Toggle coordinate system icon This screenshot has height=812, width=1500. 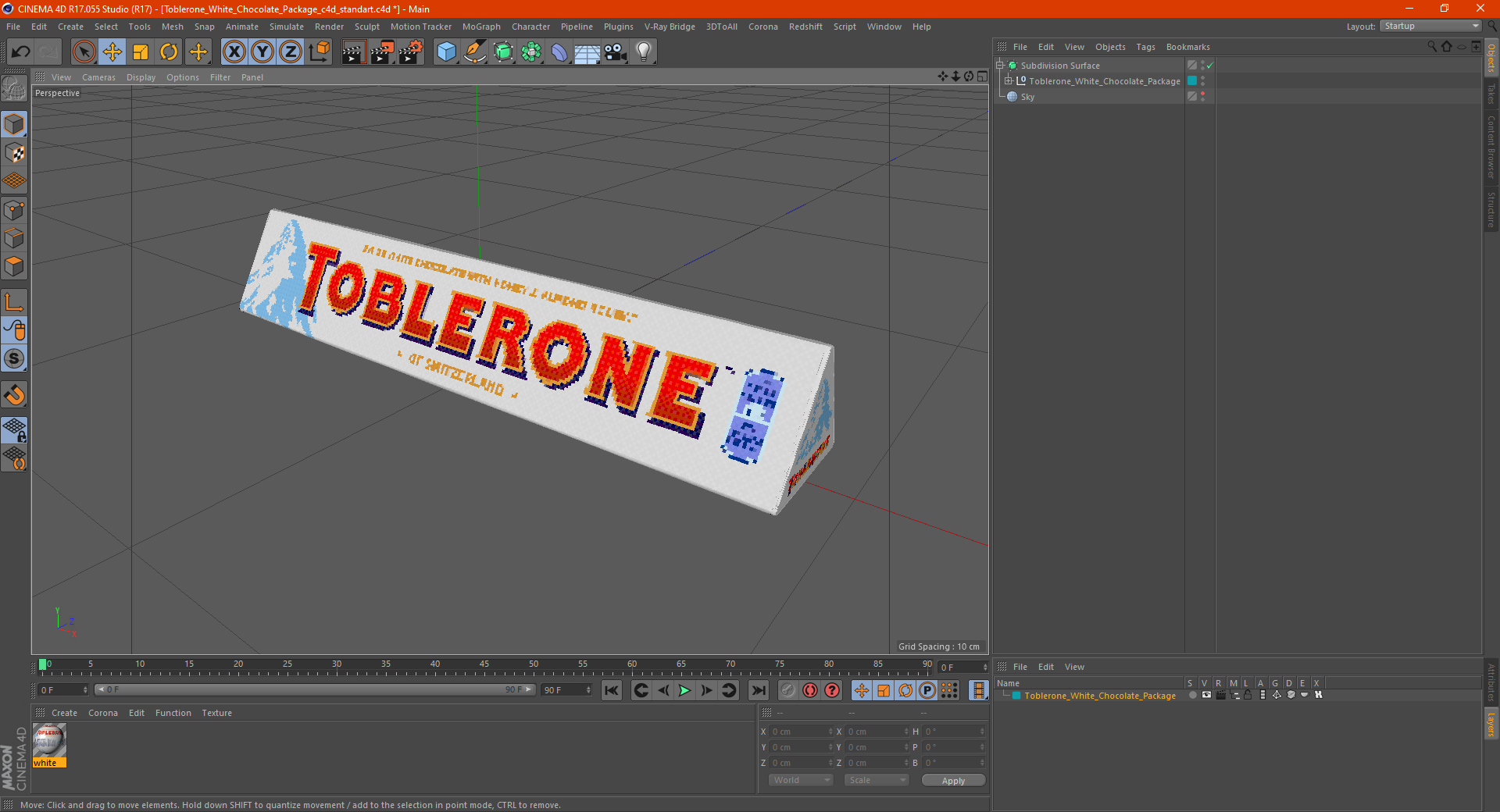320,52
